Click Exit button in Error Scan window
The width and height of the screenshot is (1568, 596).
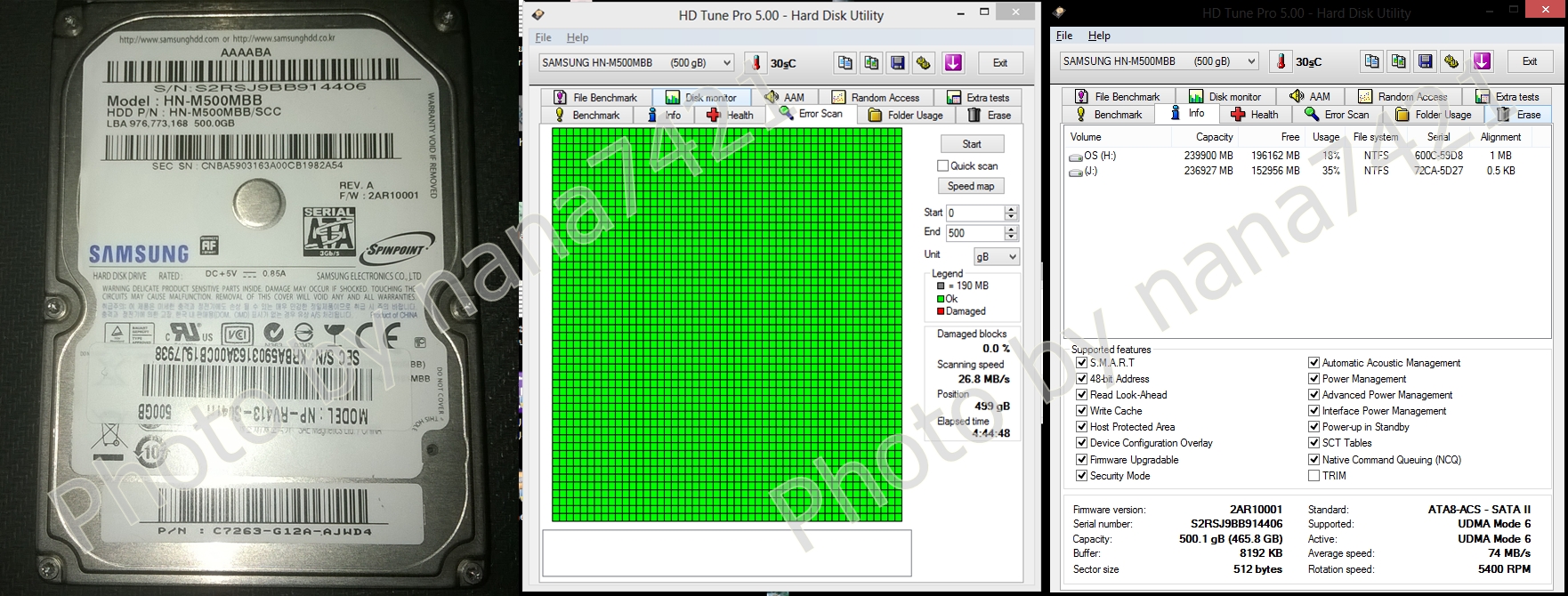tap(1000, 62)
